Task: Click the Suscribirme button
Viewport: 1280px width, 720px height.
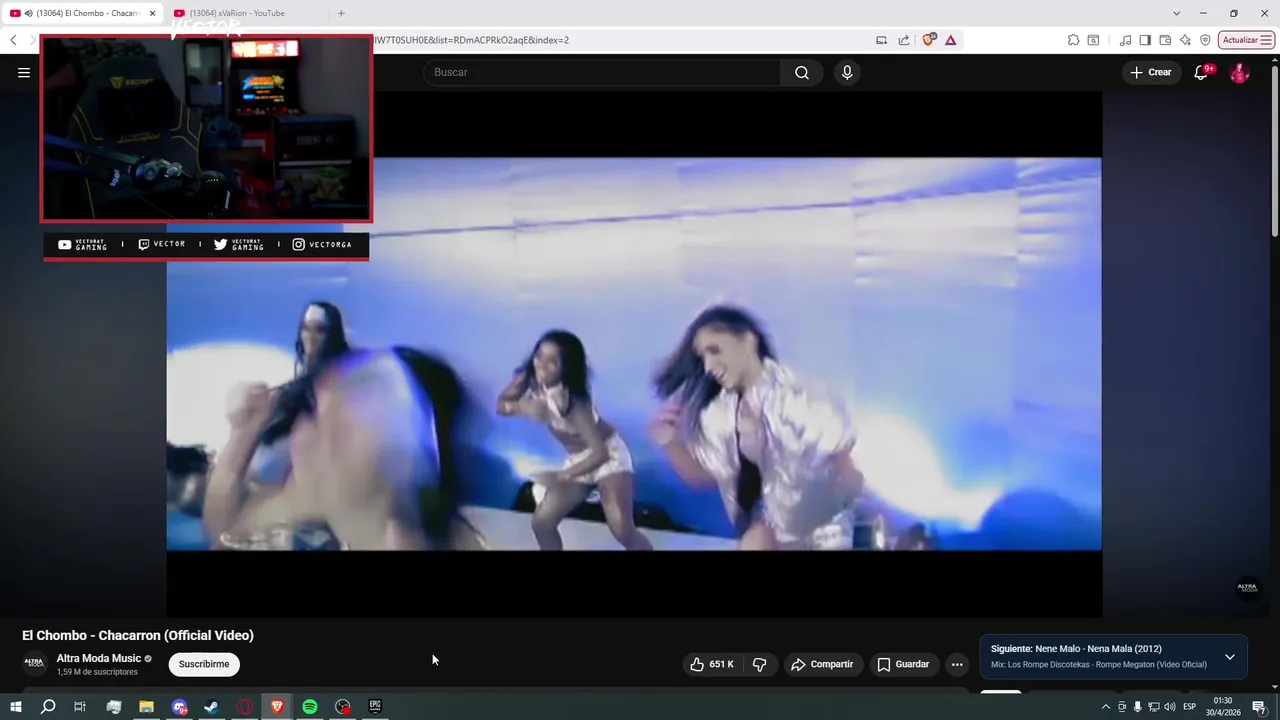Action: click(204, 664)
